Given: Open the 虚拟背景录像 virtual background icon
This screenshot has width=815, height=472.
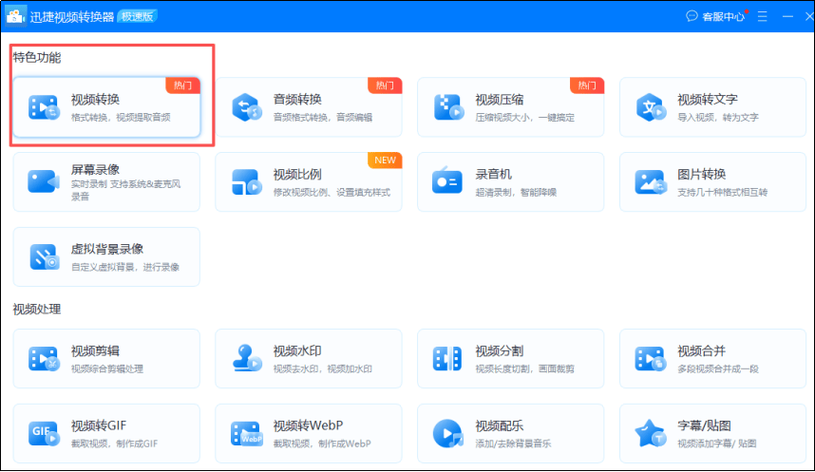Looking at the screenshot, I should [44, 257].
